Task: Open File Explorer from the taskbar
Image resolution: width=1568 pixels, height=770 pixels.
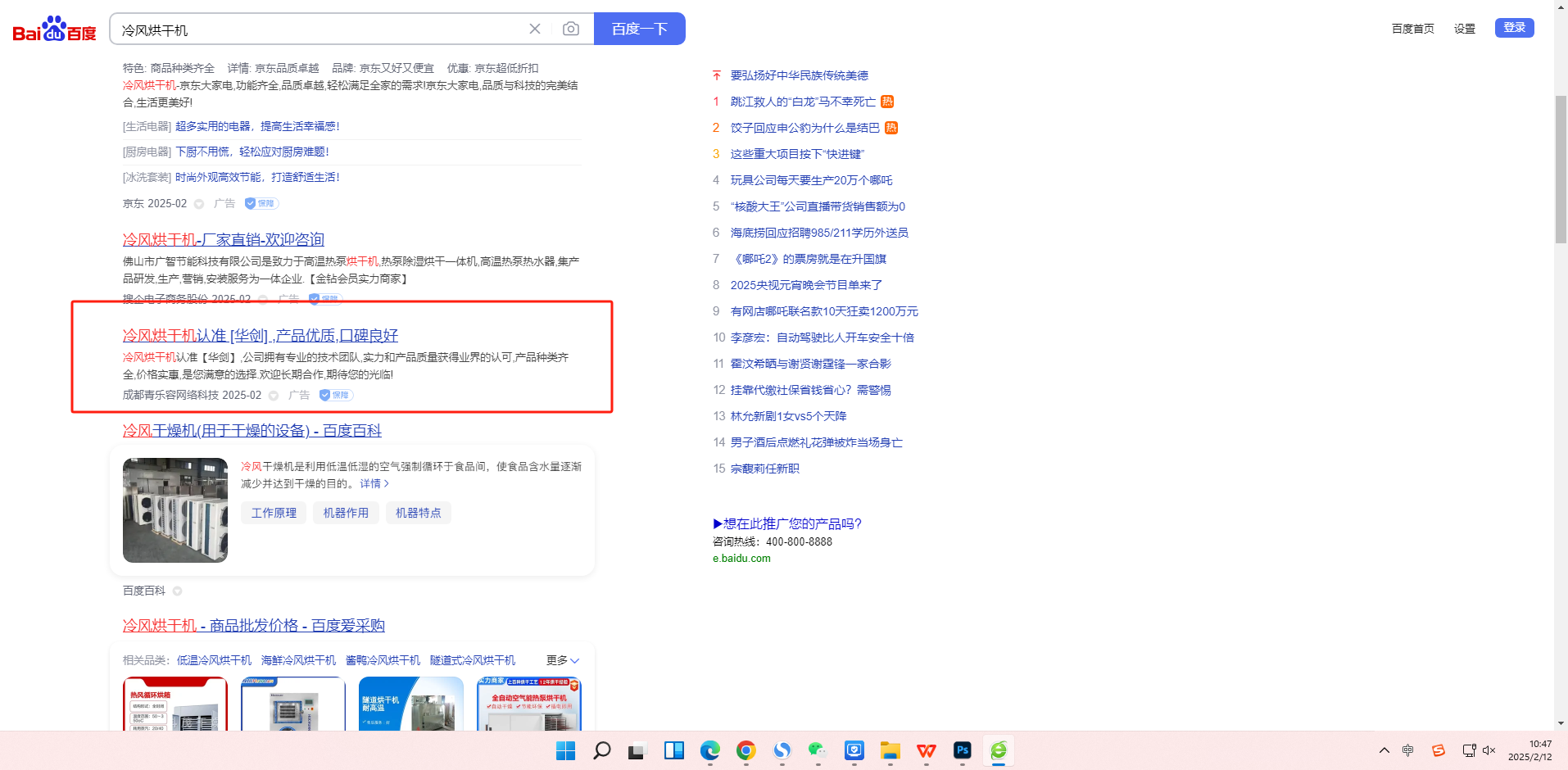Action: (x=890, y=750)
